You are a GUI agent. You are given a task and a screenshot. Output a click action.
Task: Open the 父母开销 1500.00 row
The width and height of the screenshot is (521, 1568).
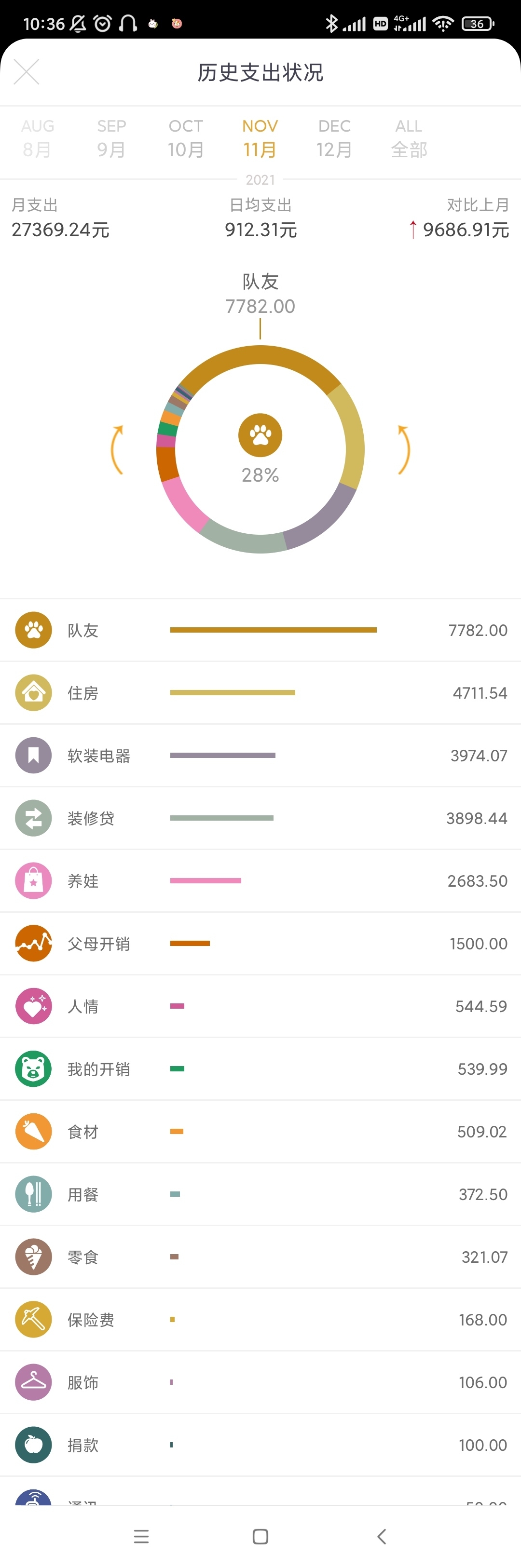pyautogui.click(x=260, y=944)
